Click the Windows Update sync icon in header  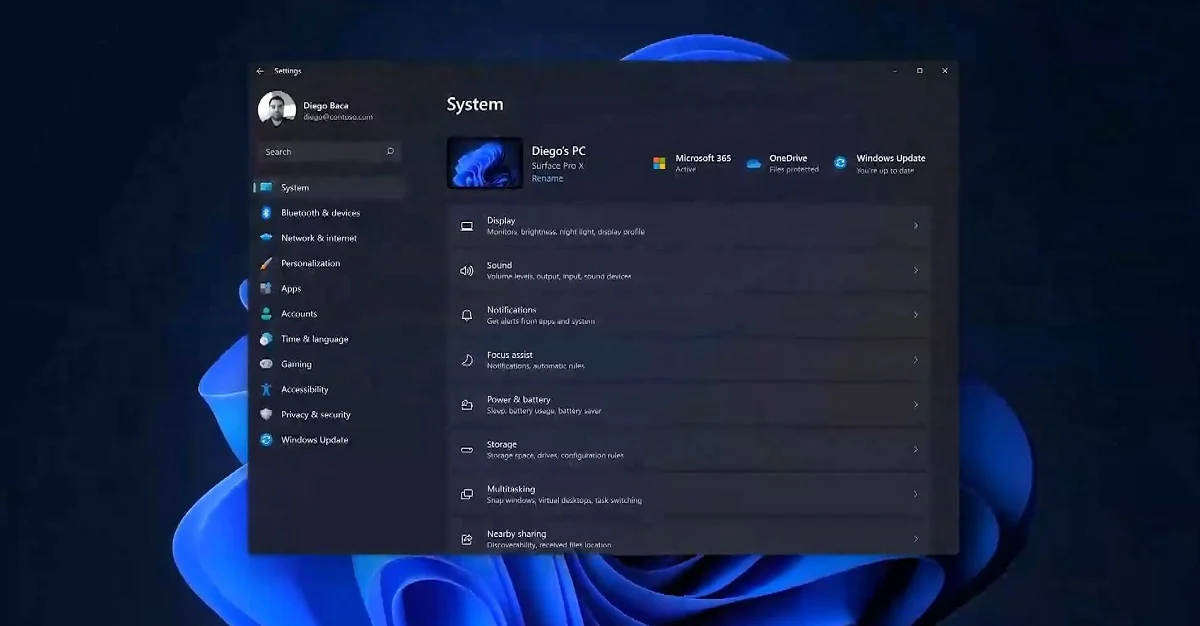840,163
